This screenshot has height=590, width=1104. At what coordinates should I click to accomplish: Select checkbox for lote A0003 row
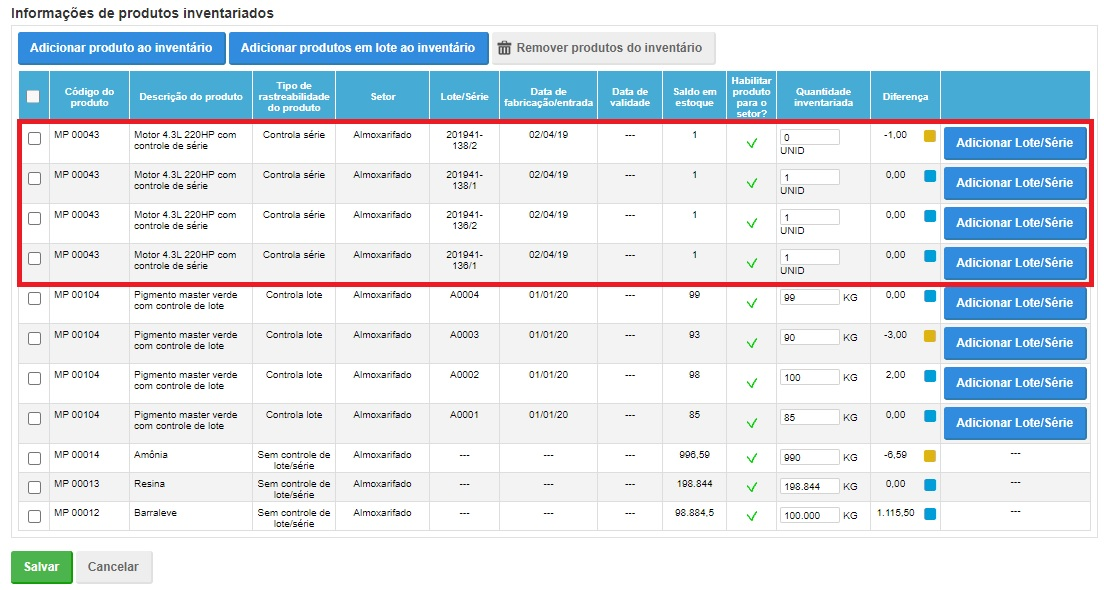pos(34,340)
